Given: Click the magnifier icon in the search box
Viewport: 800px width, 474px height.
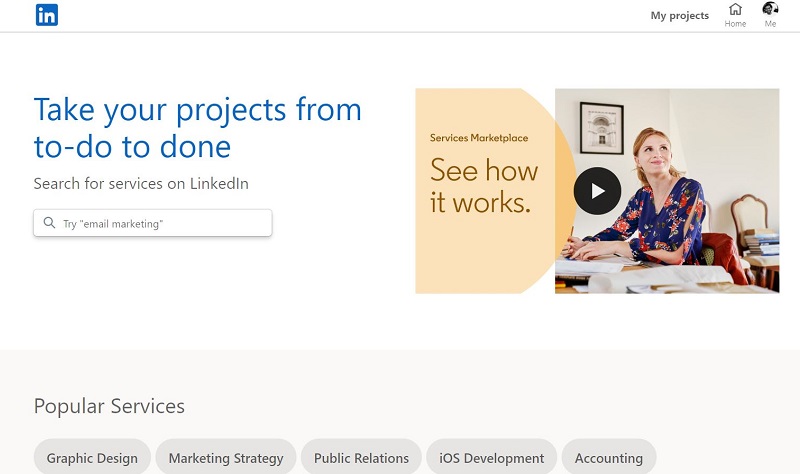Looking at the screenshot, I should (49, 223).
